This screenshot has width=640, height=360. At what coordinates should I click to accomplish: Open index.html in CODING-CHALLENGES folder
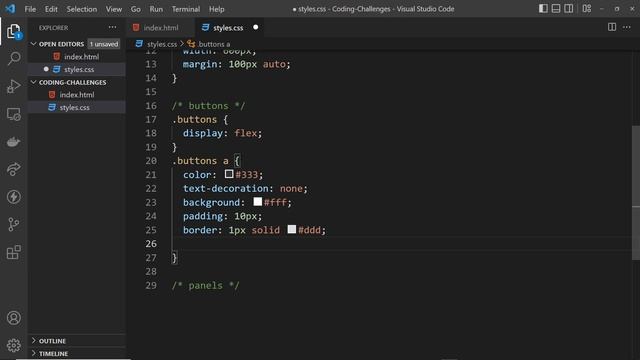77,95
